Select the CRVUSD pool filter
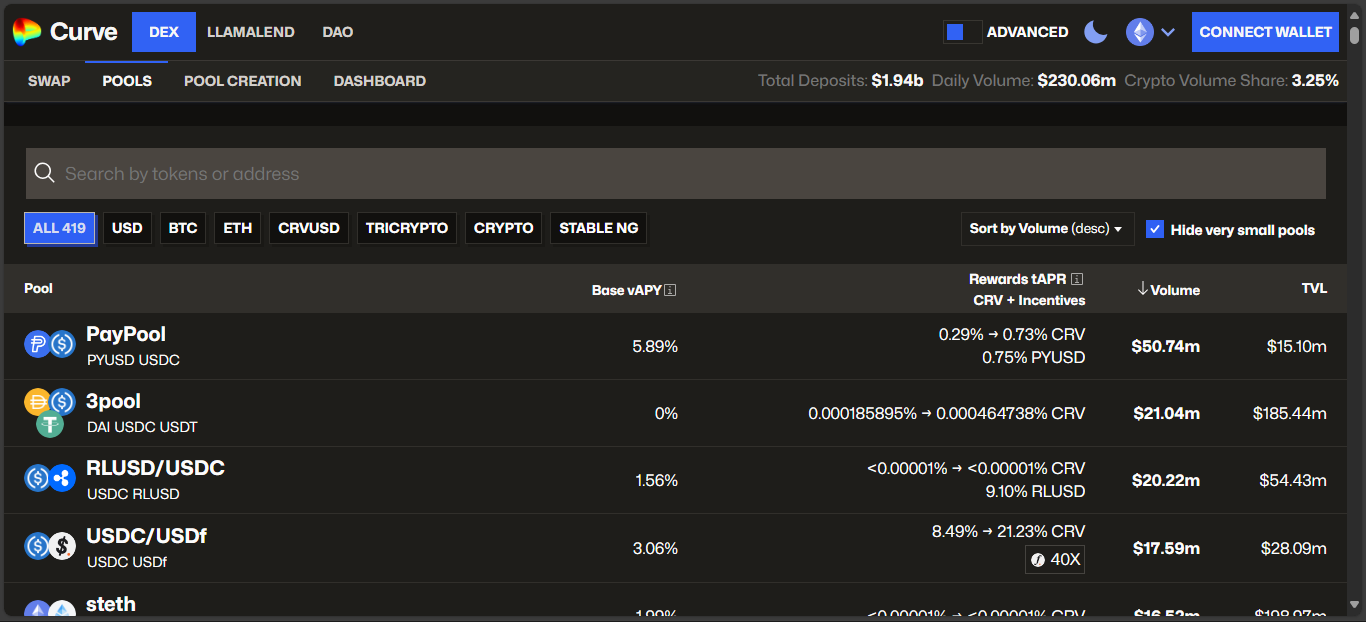1366x622 pixels. point(309,228)
